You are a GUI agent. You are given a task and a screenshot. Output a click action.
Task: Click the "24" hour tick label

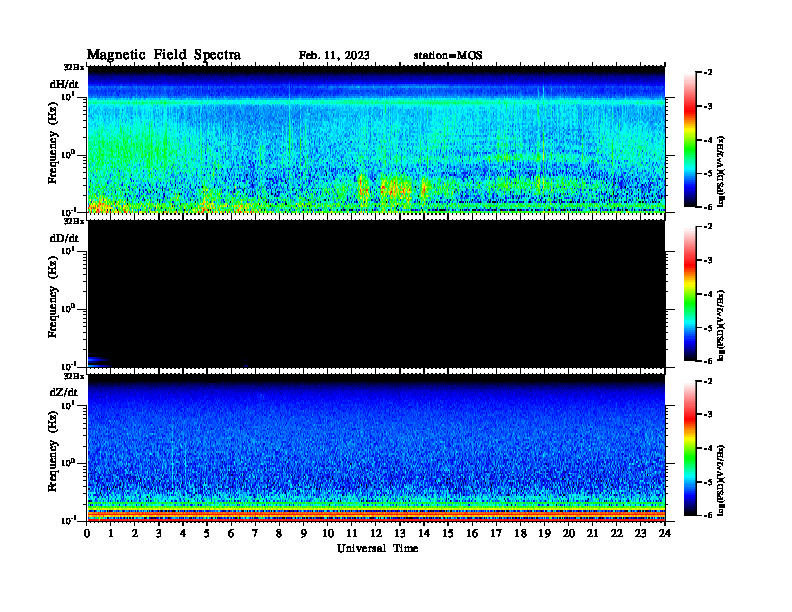(665, 533)
